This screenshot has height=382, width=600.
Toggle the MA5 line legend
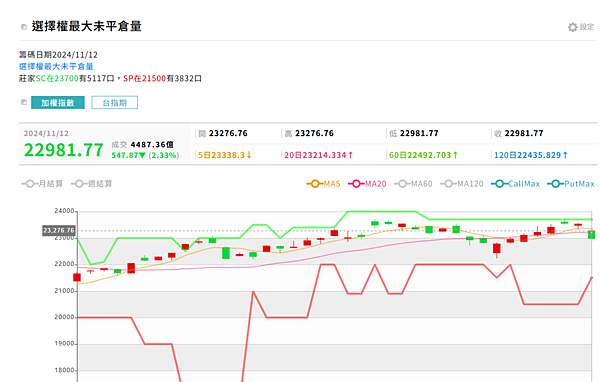click(x=323, y=184)
